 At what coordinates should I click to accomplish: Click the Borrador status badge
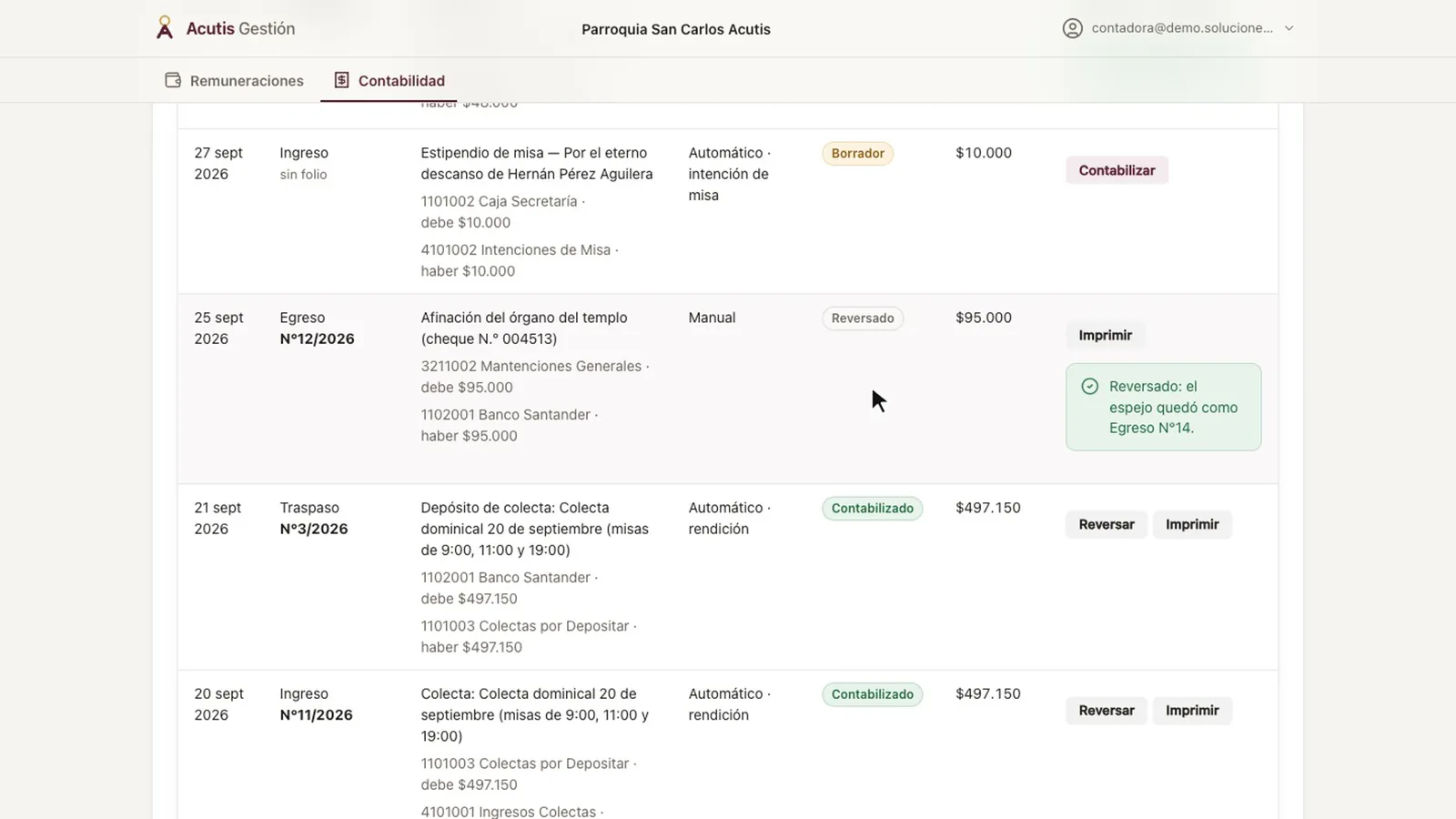(857, 153)
